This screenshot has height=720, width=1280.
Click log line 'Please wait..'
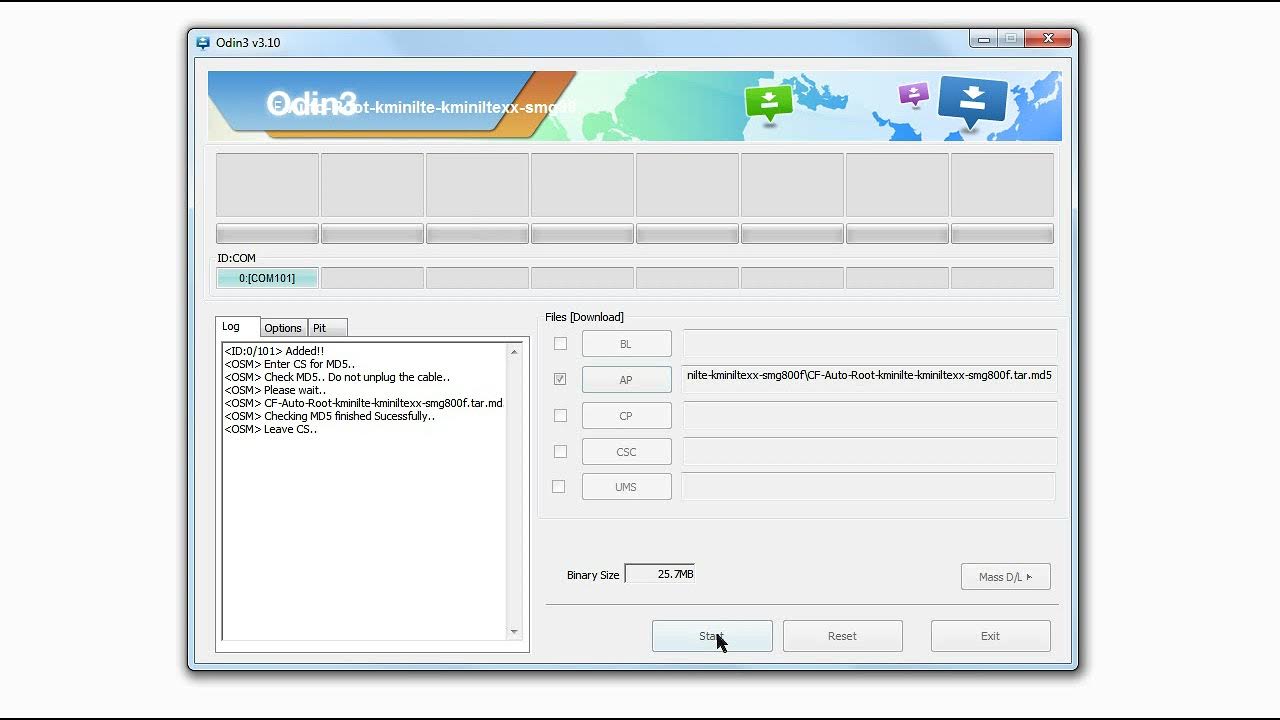275,390
